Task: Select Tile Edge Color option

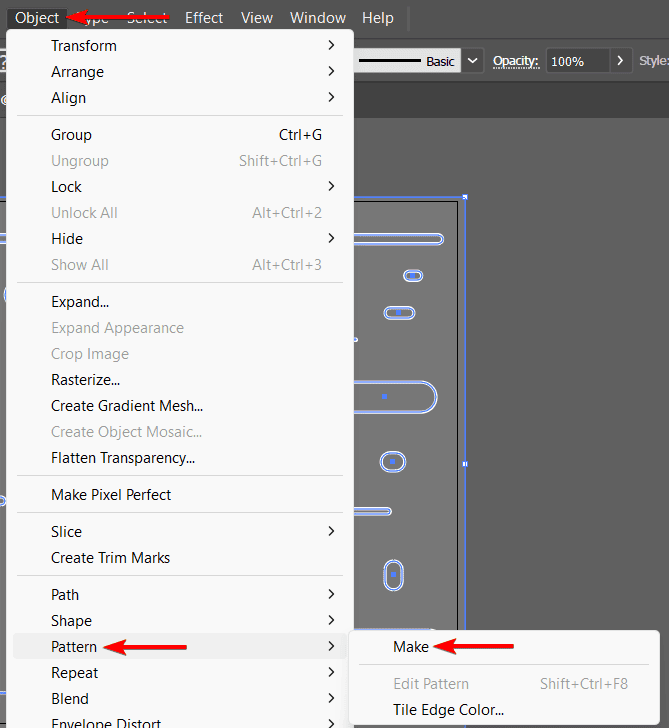Action: click(448, 710)
